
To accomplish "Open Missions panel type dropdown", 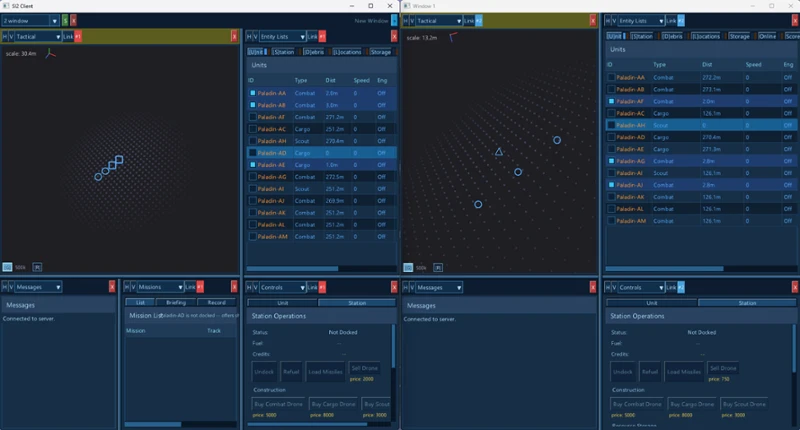I will tap(160, 287).
